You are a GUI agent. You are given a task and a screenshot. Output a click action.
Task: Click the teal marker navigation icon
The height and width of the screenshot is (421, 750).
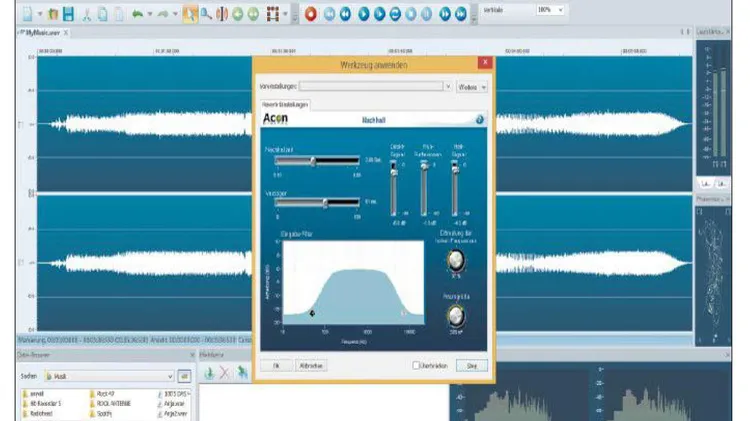[x=243, y=372]
